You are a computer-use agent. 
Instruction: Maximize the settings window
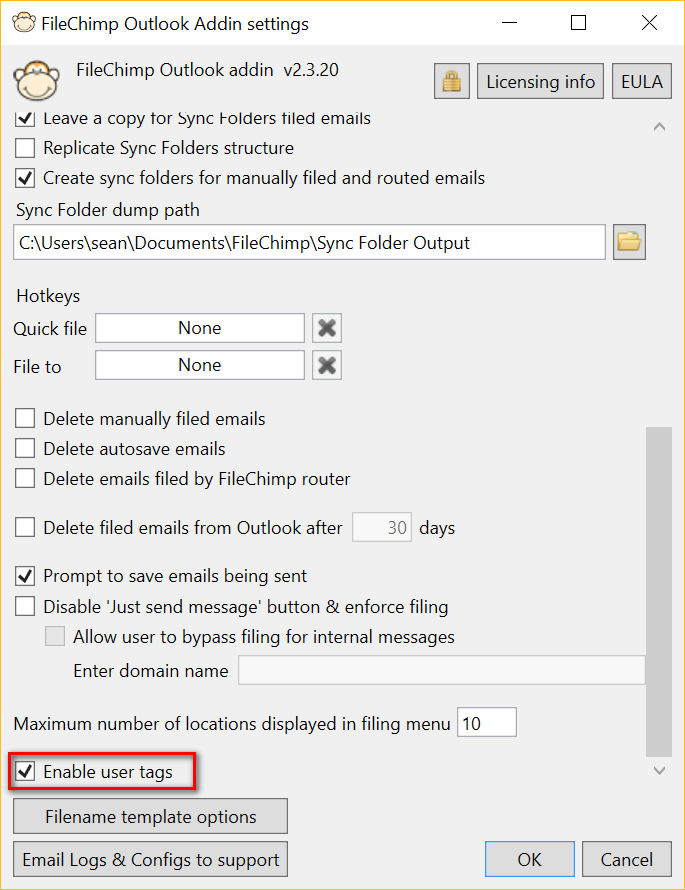(578, 23)
